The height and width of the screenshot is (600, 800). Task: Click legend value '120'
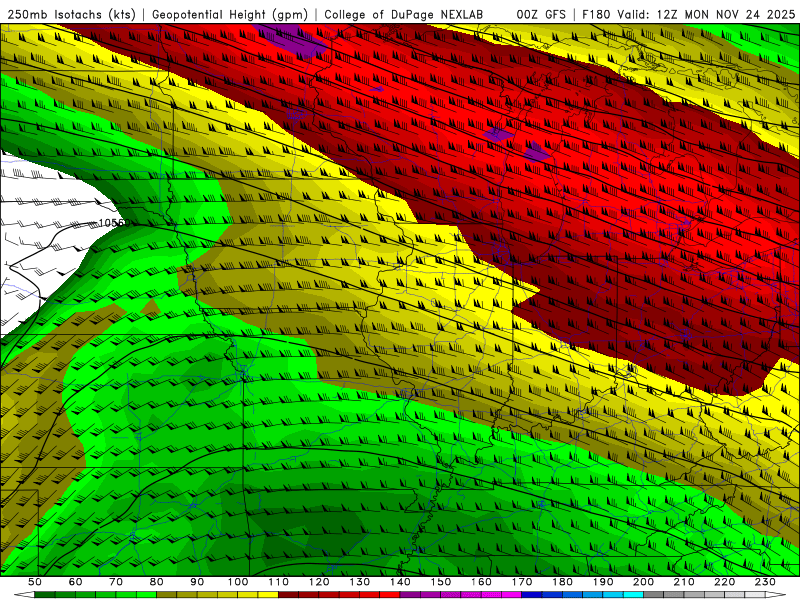319,582
